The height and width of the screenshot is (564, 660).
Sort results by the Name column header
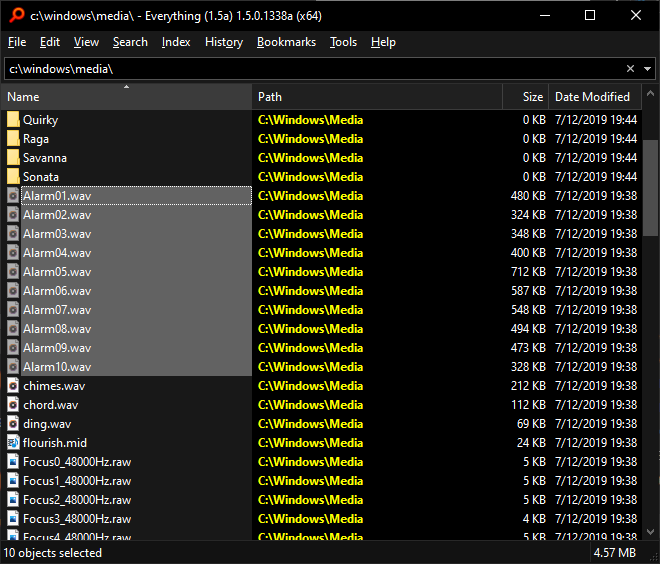pyautogui.click(x=126, y=97)
